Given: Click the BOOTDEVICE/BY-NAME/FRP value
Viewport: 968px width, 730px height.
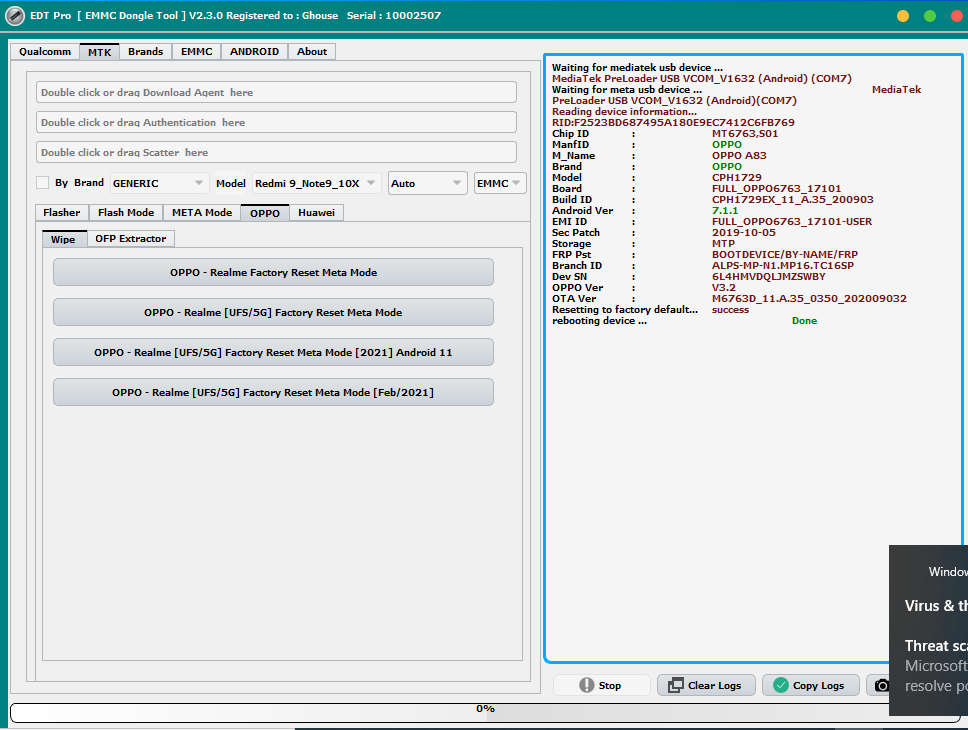Looking at the screenshot, I should pyautogui.click(x=785, y=254).
